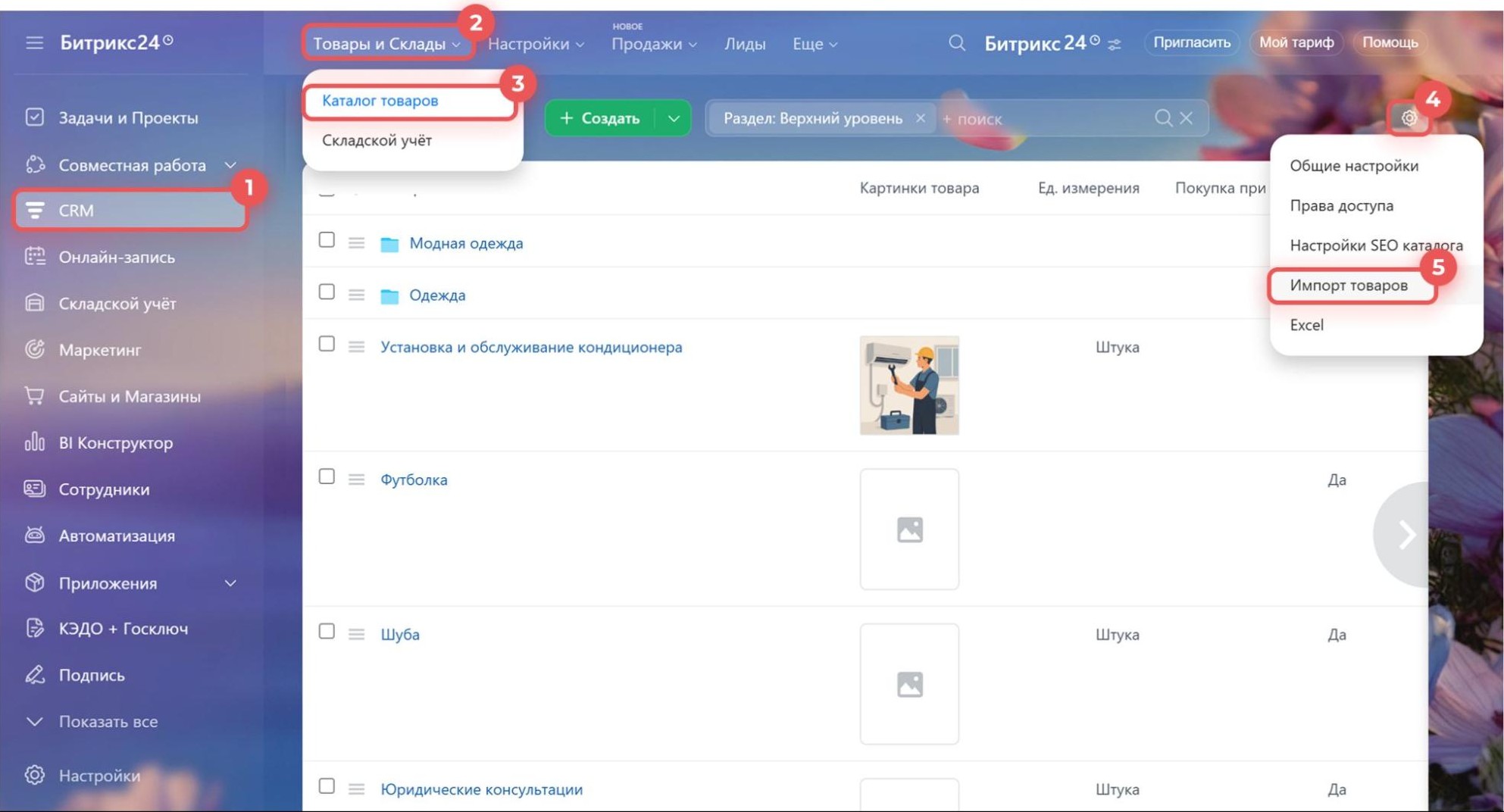Open Сайты и Магазины cart icon
The image size is (1504, 812).
click(x=35, y=396)
